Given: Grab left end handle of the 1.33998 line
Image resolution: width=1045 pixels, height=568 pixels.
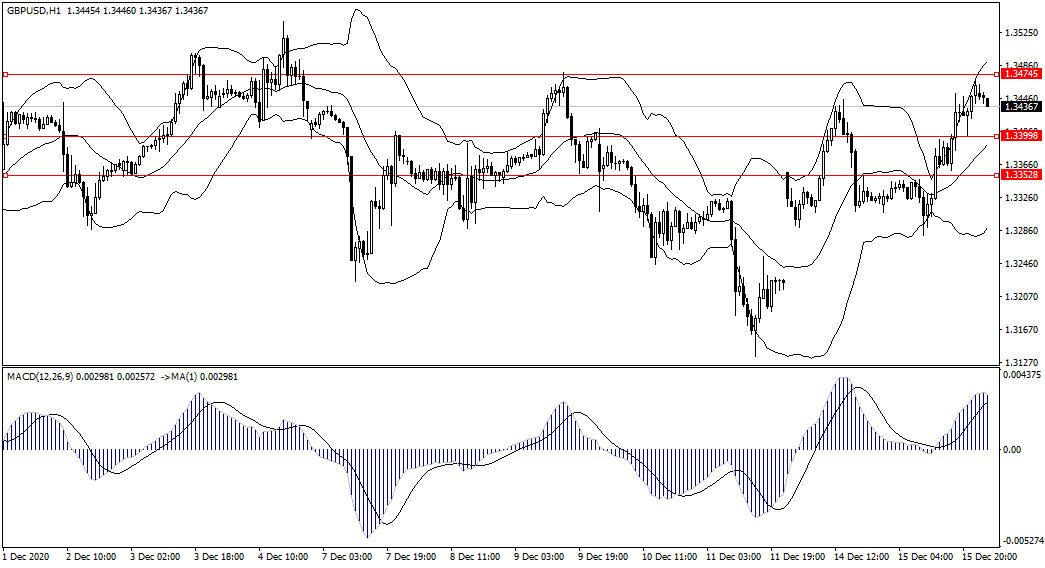Looking at the screenshot, I should (x=6, y=136).
